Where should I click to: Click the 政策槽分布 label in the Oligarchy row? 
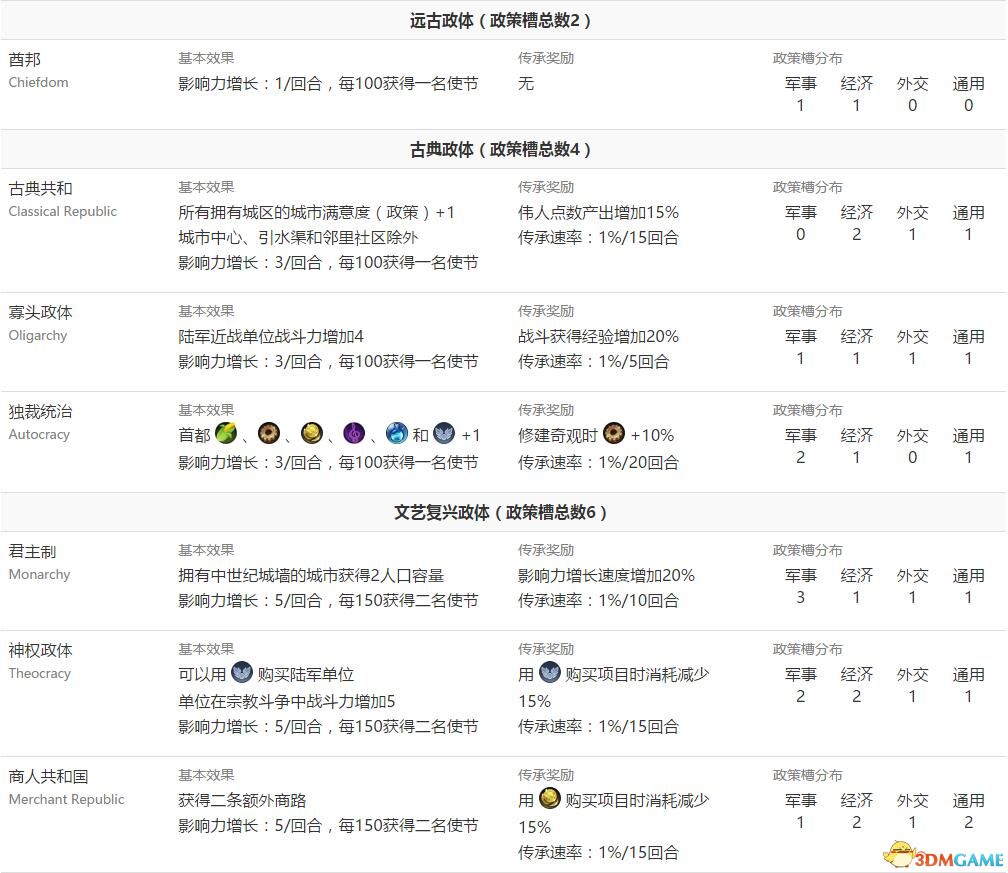(807, 312)
